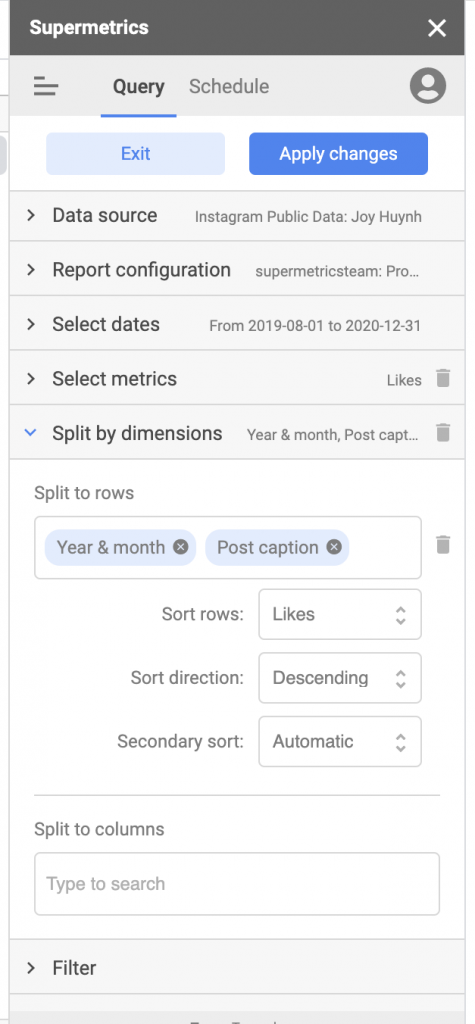Click 'From 2019-08-01 to 2020-12-31' text
The width and height of the screenshot is (475, 1024).
pos(315,326)
